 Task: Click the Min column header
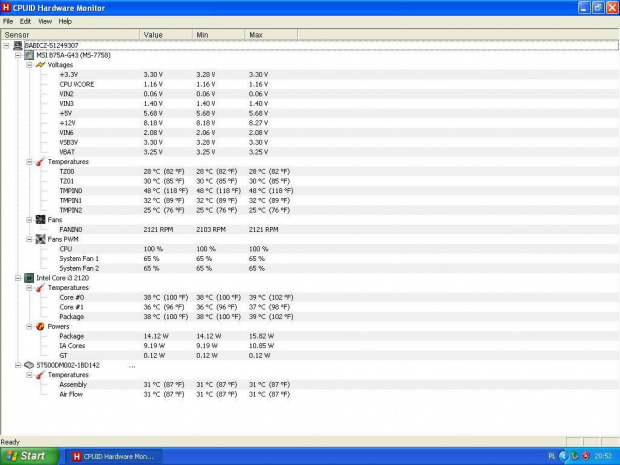click(x=219, y=35)
